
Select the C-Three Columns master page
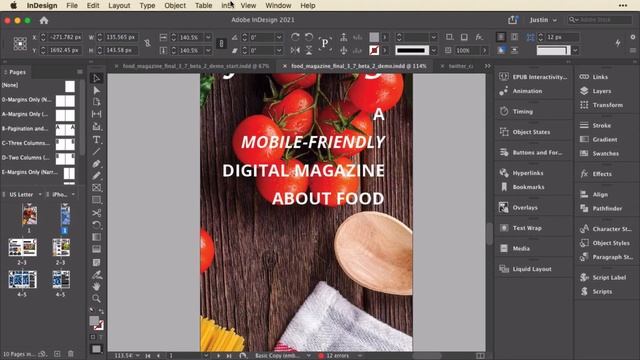click(38, 143)
